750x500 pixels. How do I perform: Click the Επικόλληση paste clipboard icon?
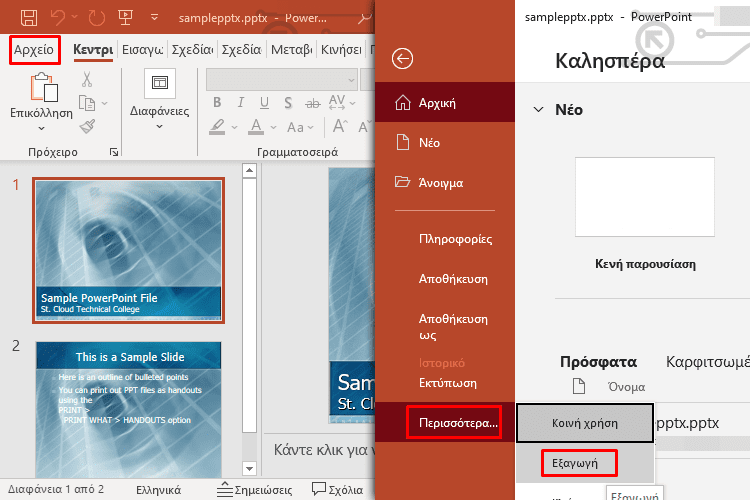(44, 87)
